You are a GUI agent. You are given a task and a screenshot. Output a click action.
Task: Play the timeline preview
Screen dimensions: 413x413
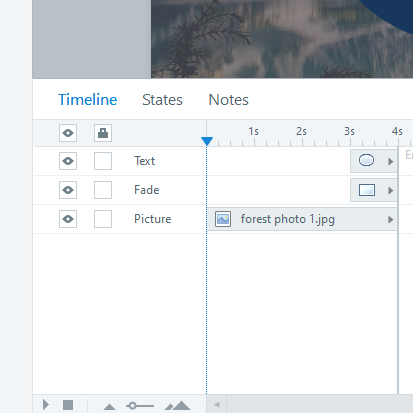click(x=46, y=405)
